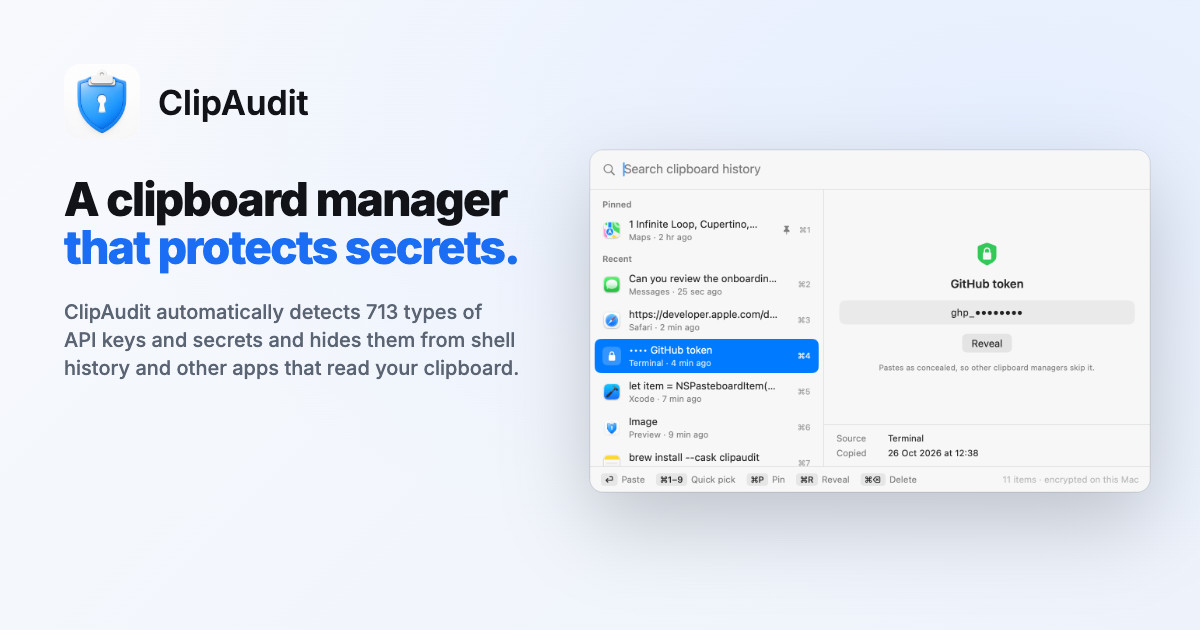Image resolution: width=1200 pixels, height=630 pixels.
Task: Click the Pin action label in footer
Action: (x=778, y=480)
